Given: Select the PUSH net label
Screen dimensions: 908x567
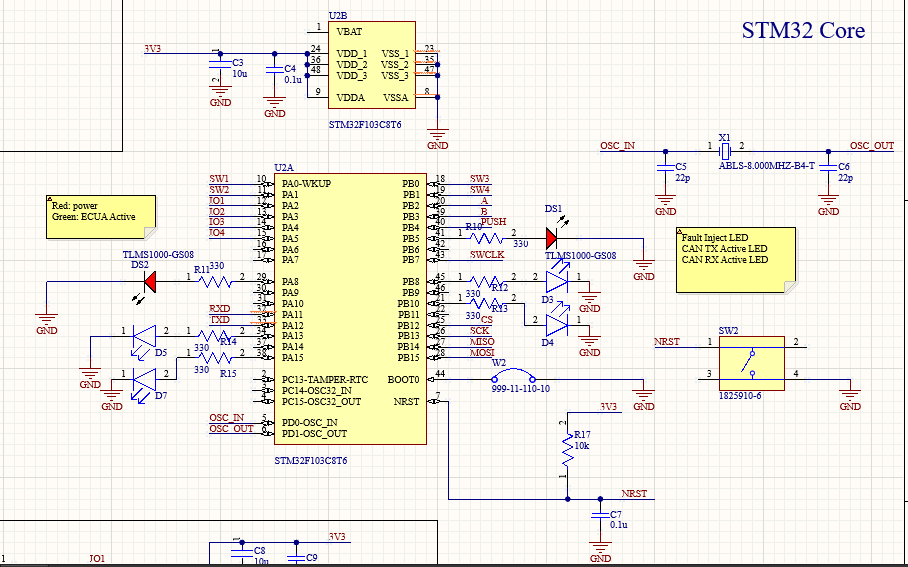Looking at the screenshot, I should pos(493,222).
